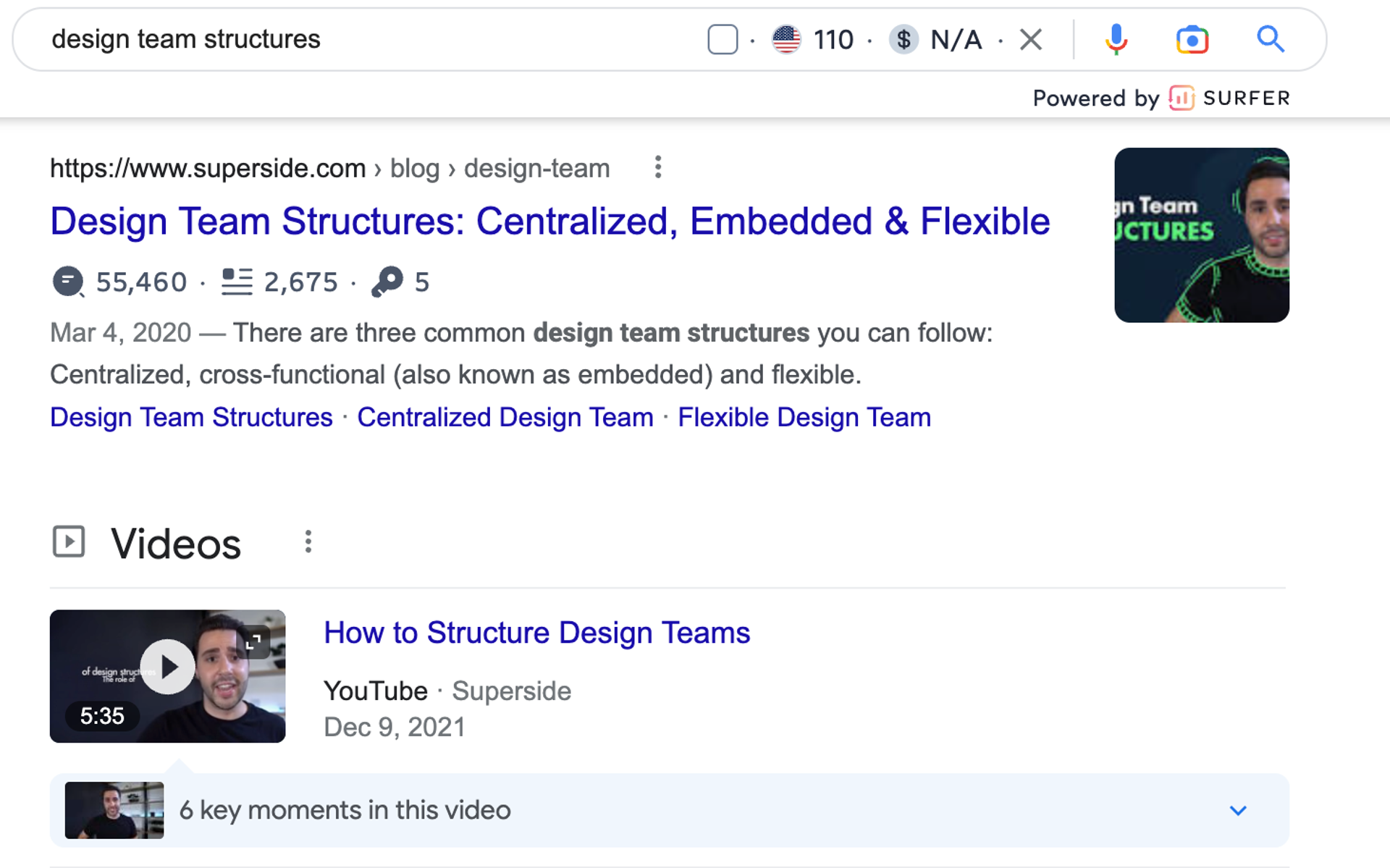Expand the 6 key moments chevron

(1238, 810)
